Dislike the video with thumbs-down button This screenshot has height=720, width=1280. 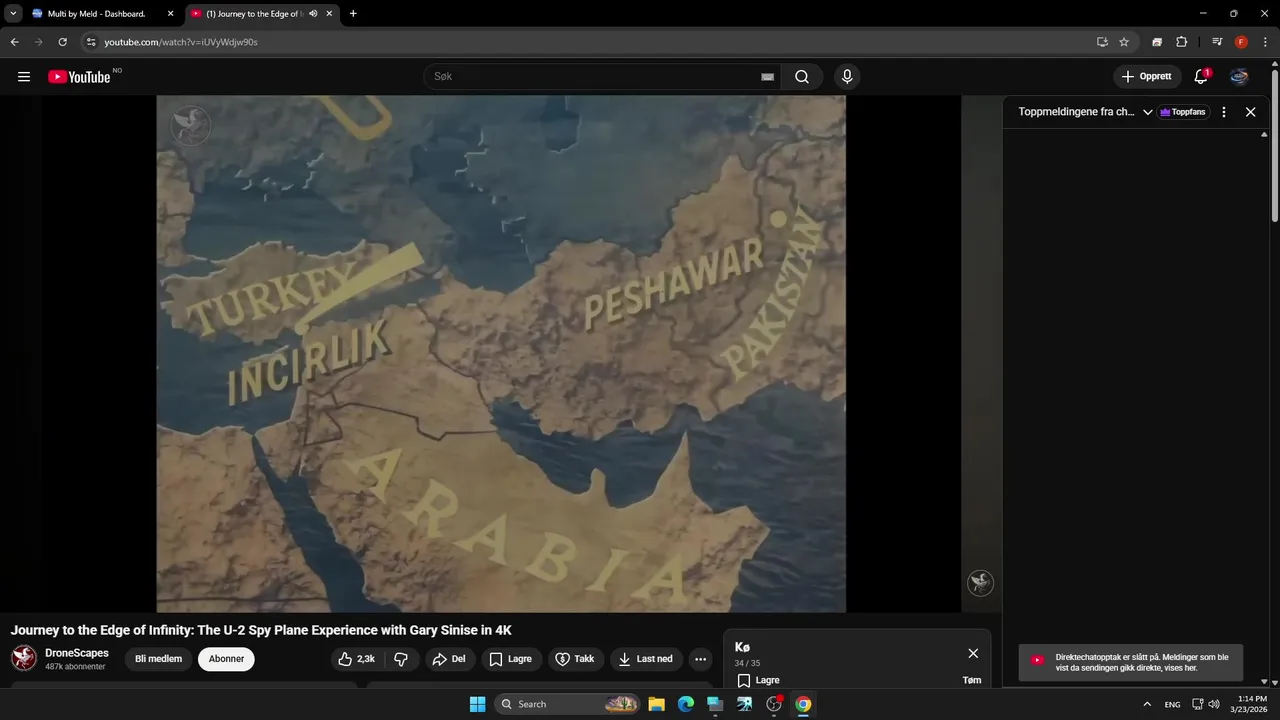point(401,659)
